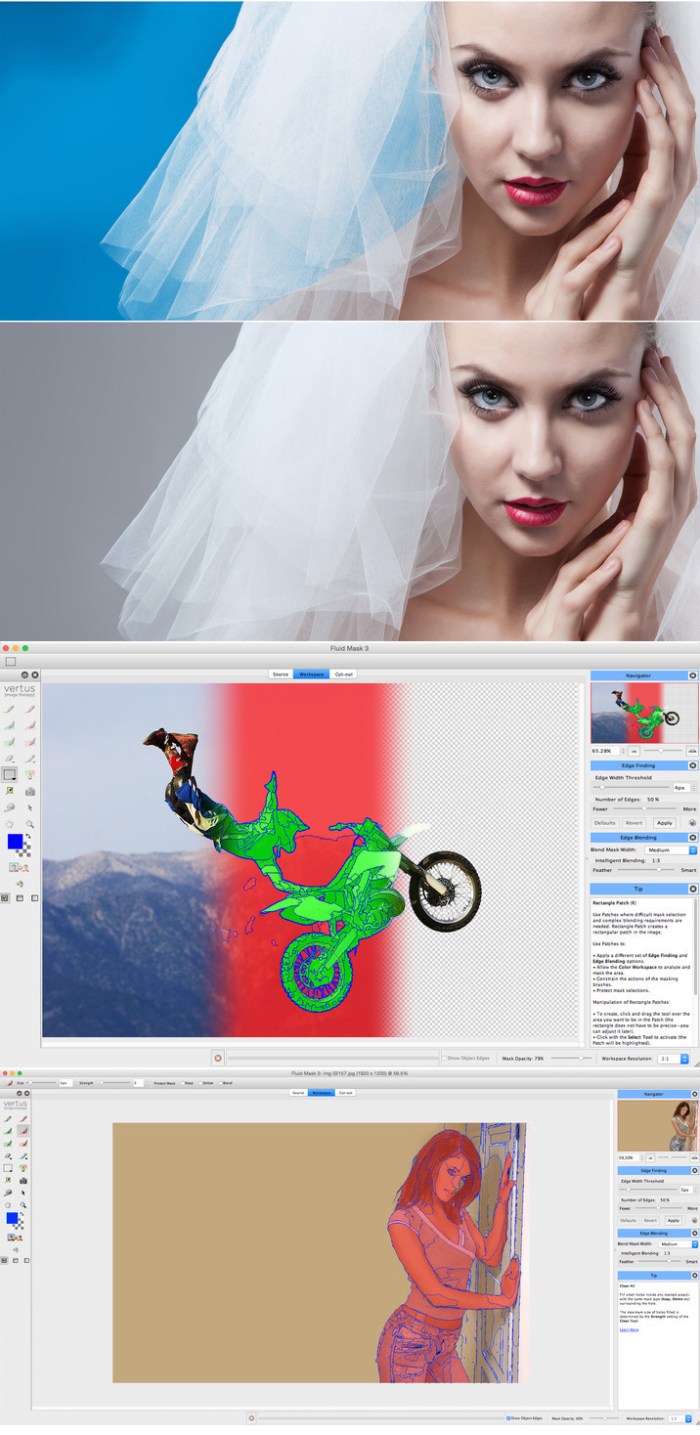
Task: Enable Show Object Edges in motorbike window
Action: point(444,1058)
